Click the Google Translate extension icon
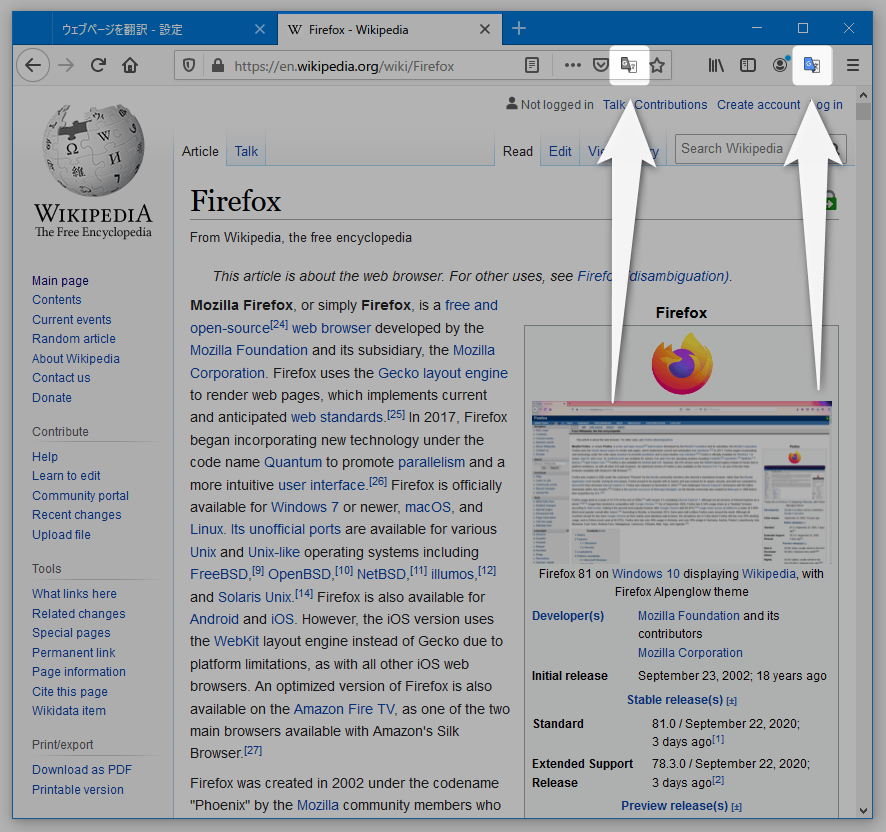Screen dimensions: 886x832 [x=812, y=66]
